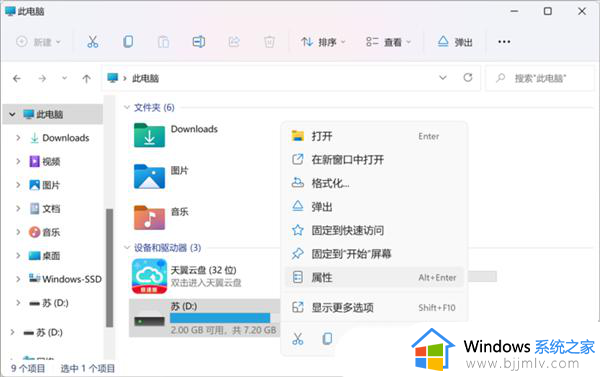Open the three-dots See more menu

[504, 42]
